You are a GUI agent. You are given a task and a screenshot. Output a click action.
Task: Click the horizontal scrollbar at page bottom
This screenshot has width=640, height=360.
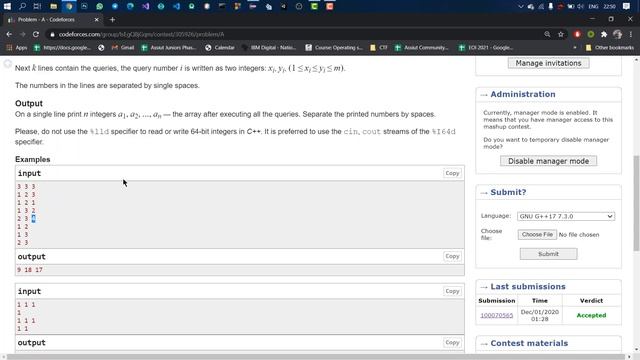316,357
